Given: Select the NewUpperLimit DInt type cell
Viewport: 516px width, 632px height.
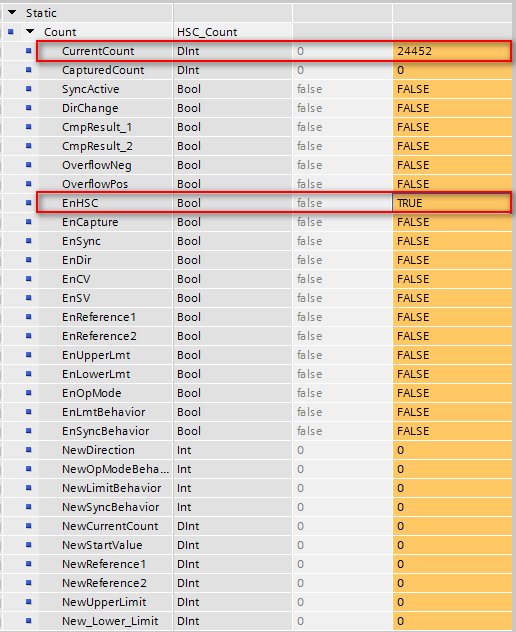Looking at the screenshot, I should pos(233,602).
